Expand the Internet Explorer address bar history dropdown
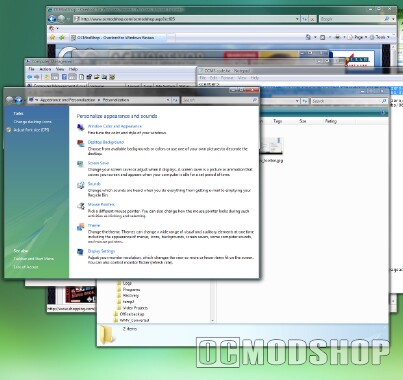This screenshot has width=403, height=380. 297,19
